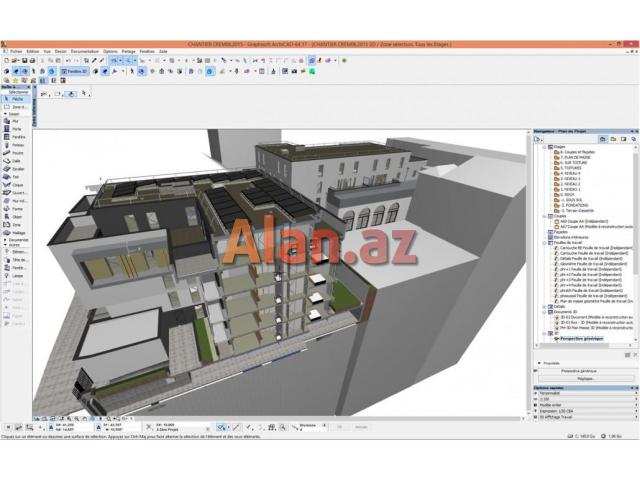Select the Lampe lamp tool
Image resolution: width=640 pixels, height=480 pixels.
(16, 276)
